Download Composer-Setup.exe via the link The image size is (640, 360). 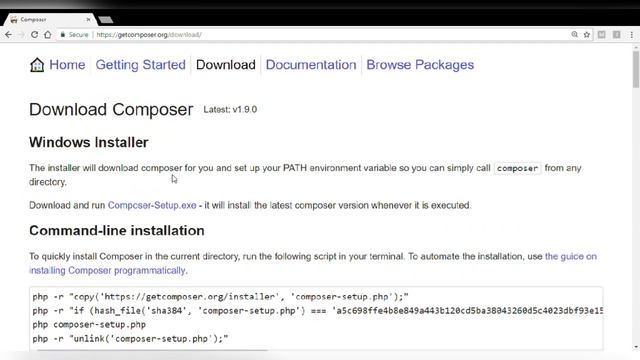[152, 205]
